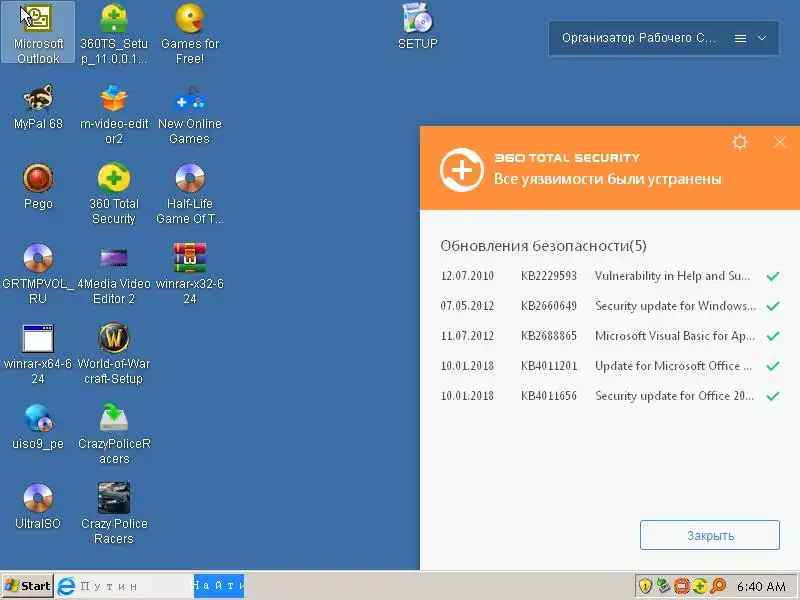Click the orange round tray icon
Image resolution: width=800 pixels, height=600 pixels.
682,586
